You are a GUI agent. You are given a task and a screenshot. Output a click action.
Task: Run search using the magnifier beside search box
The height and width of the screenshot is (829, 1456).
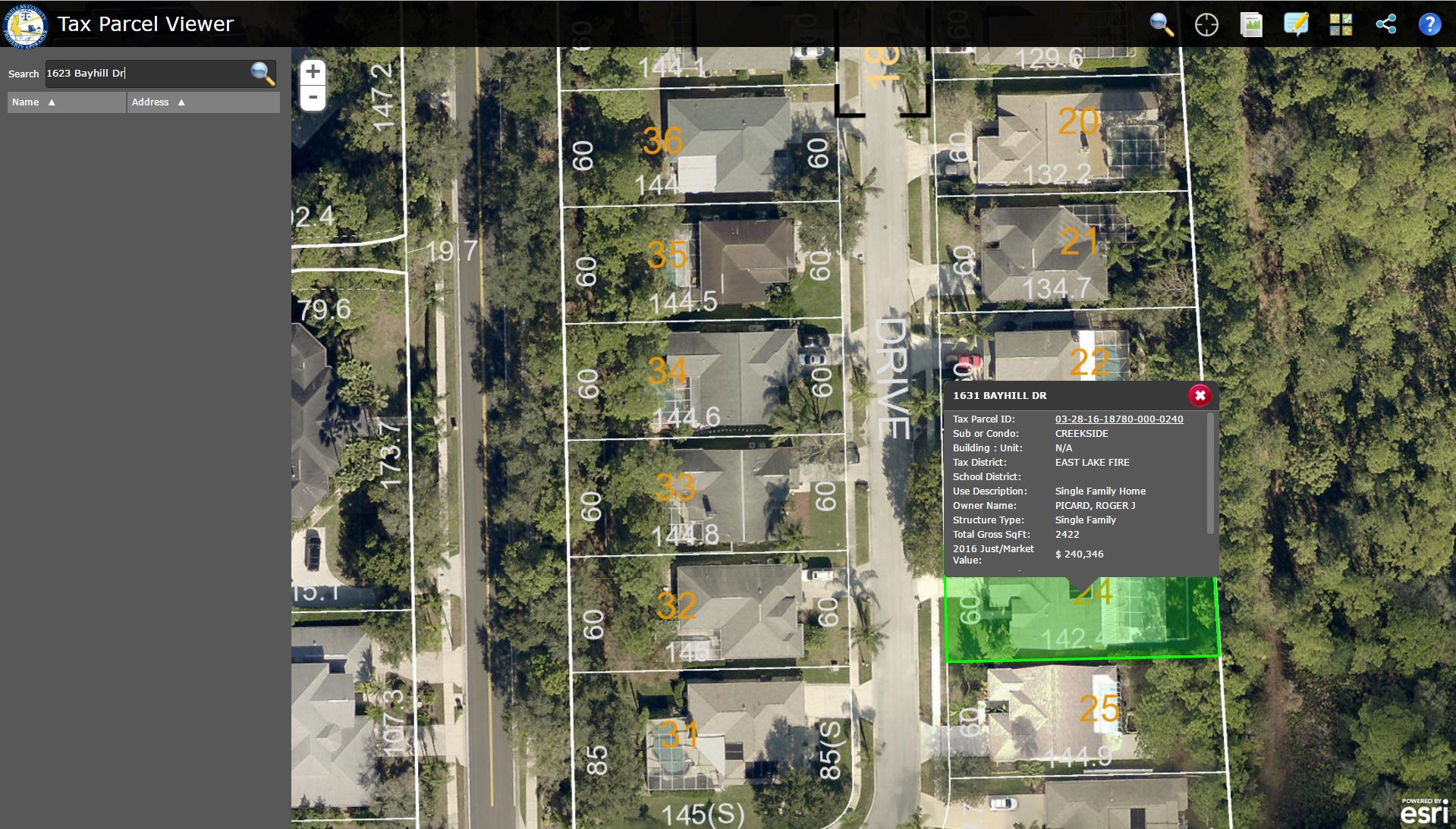point(262,74)
